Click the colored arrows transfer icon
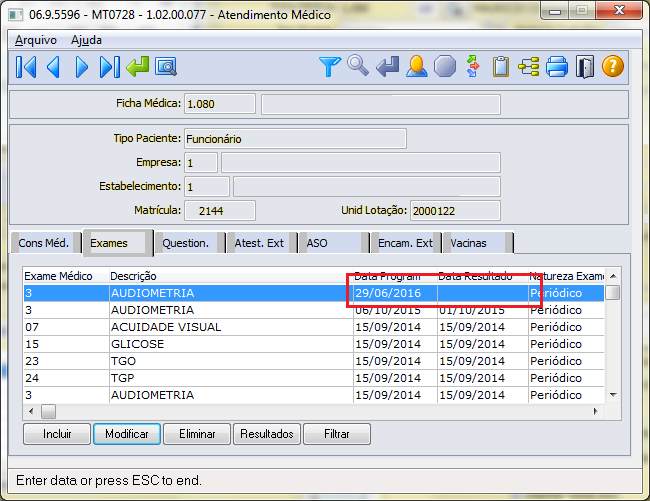The height and width of the screenshot is (501, 650). click(473, 66)
